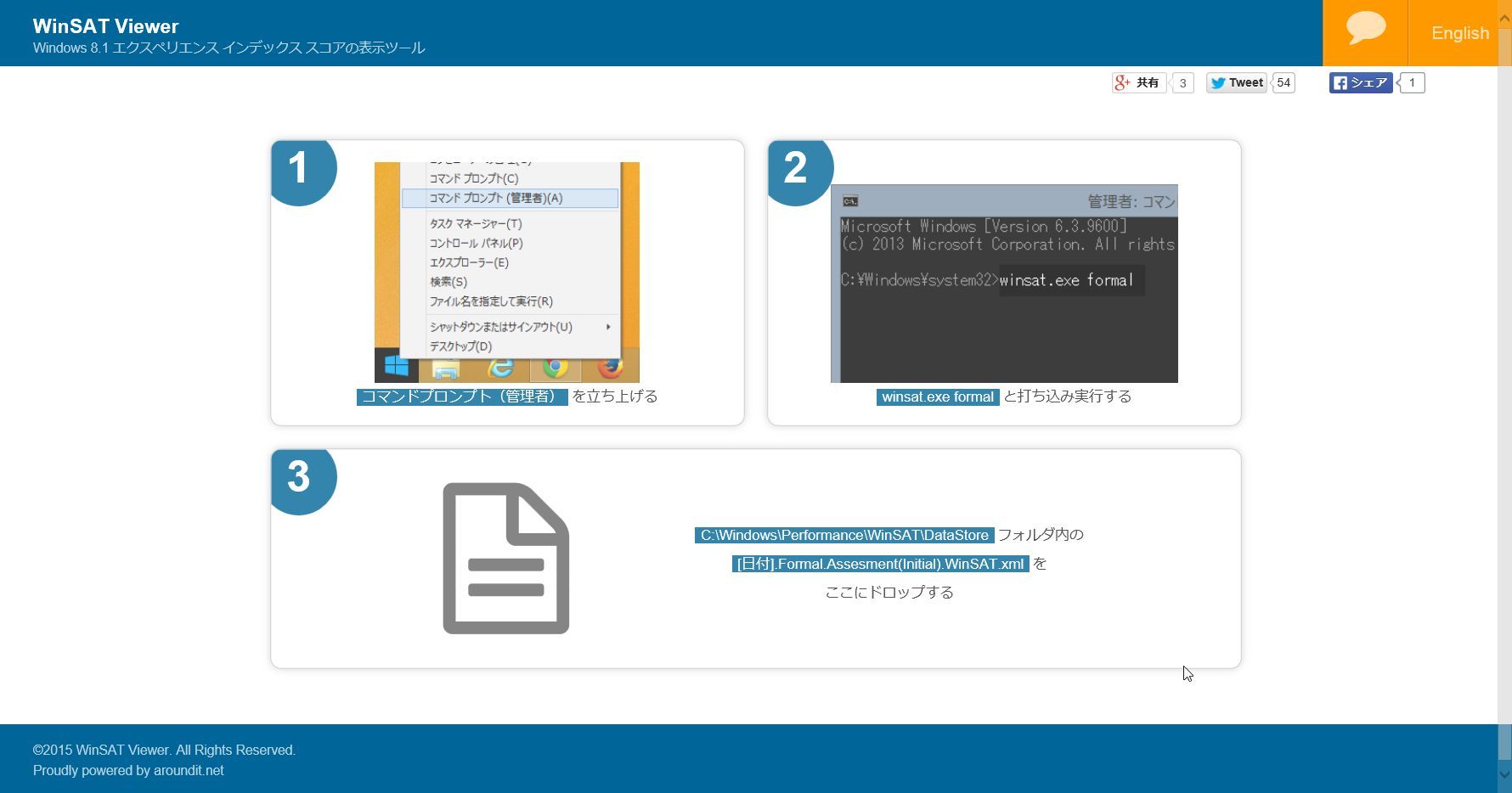
Task: Click the Google+ share button
Action: [1139, 82]
